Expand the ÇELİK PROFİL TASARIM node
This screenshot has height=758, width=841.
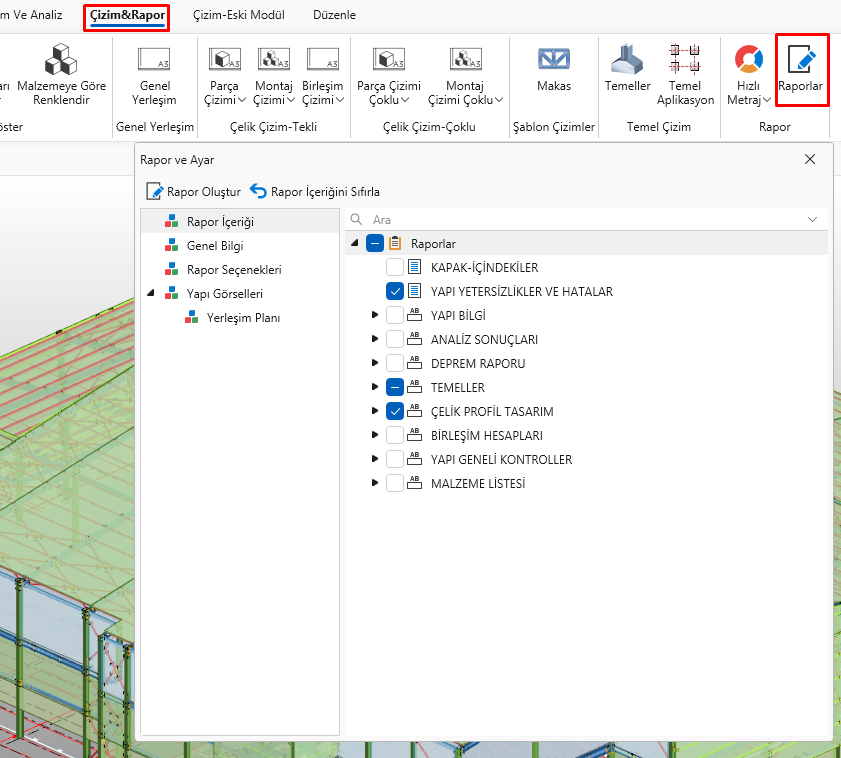tap(375, 411)
